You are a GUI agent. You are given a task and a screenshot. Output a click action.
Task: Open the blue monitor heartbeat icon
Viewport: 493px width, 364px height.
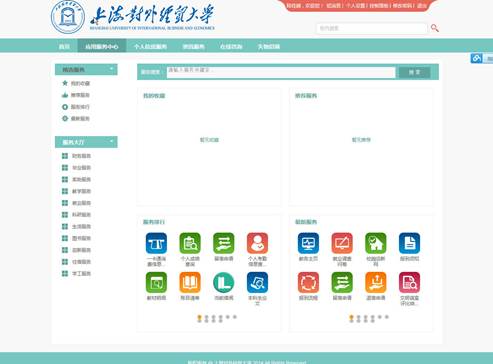[x=308, y=243]
